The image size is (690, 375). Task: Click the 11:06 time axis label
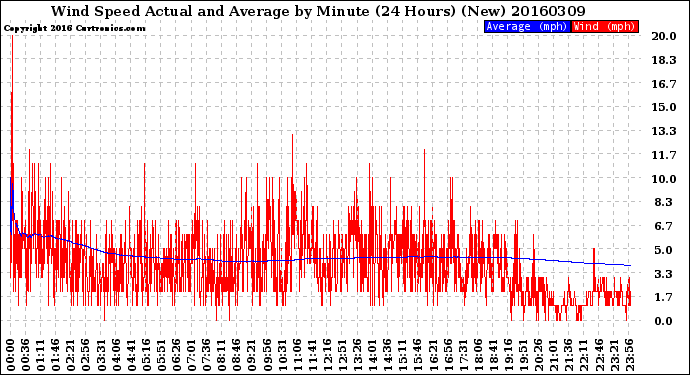pos(297,355)
